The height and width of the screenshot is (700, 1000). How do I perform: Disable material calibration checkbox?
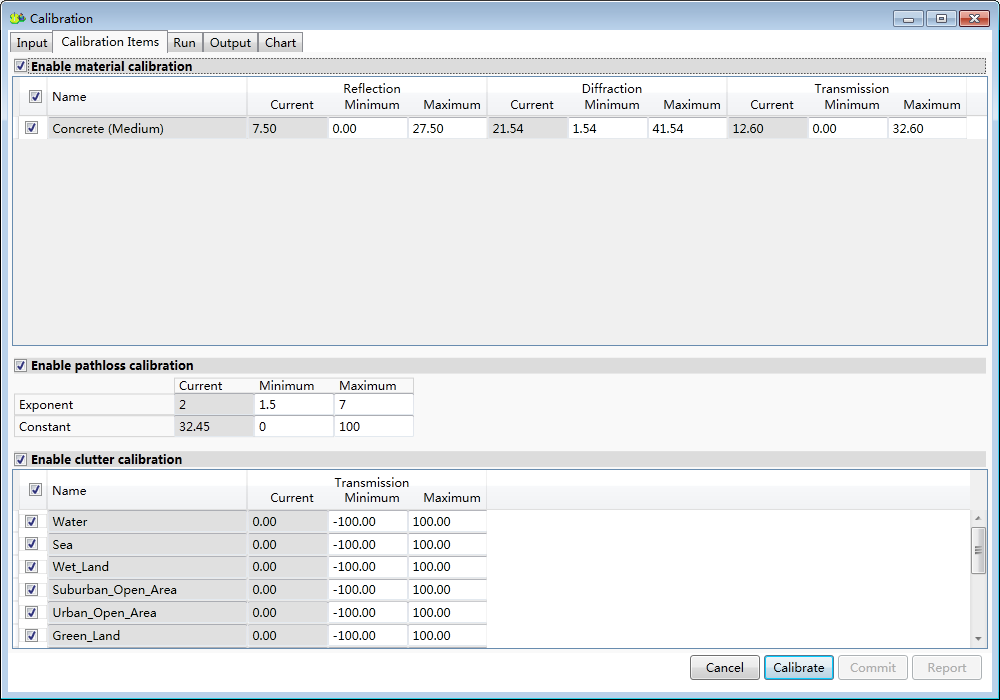tap(21, 67)
